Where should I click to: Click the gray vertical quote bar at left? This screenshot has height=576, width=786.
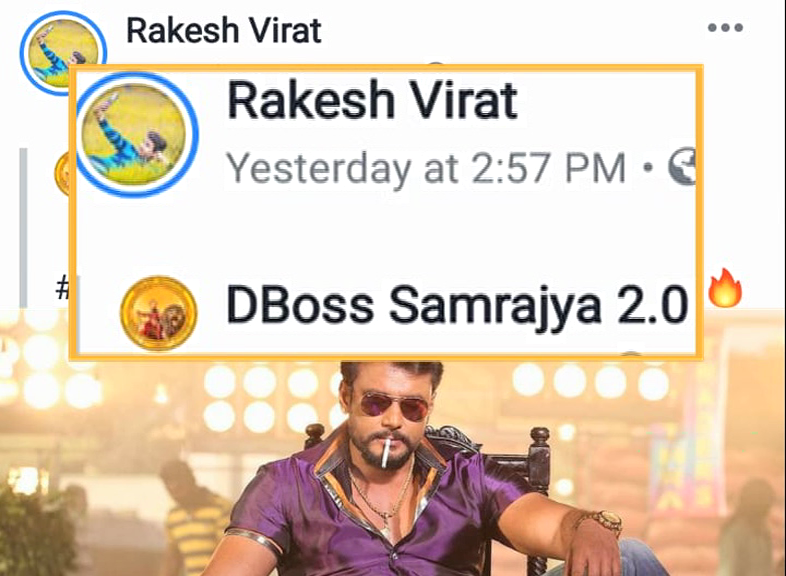pyautogui.click(x=23, y=228)
